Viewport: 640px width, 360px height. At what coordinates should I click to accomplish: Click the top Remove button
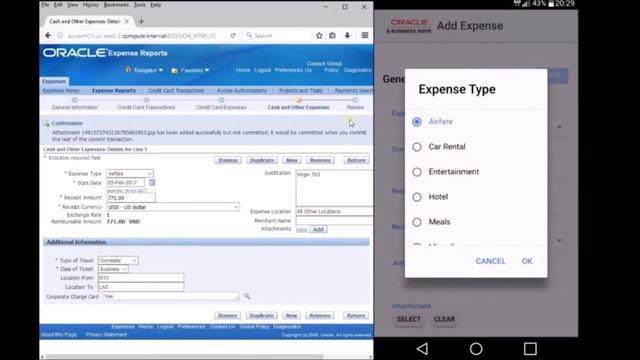[x=320, y=160]
